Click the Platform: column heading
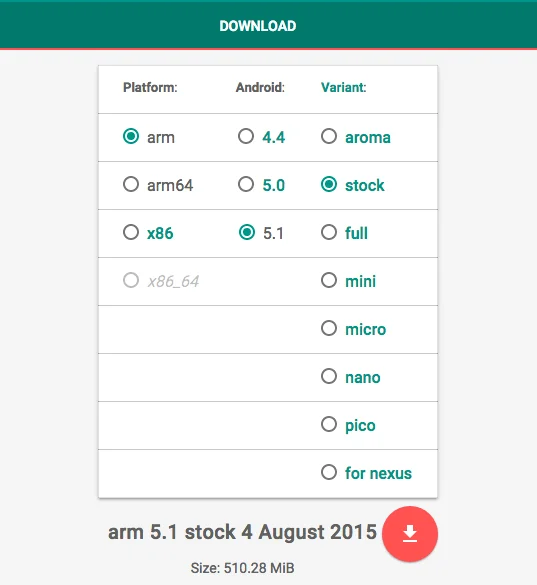The height and width of the screenshot is (585, 537). click(150, 88)
